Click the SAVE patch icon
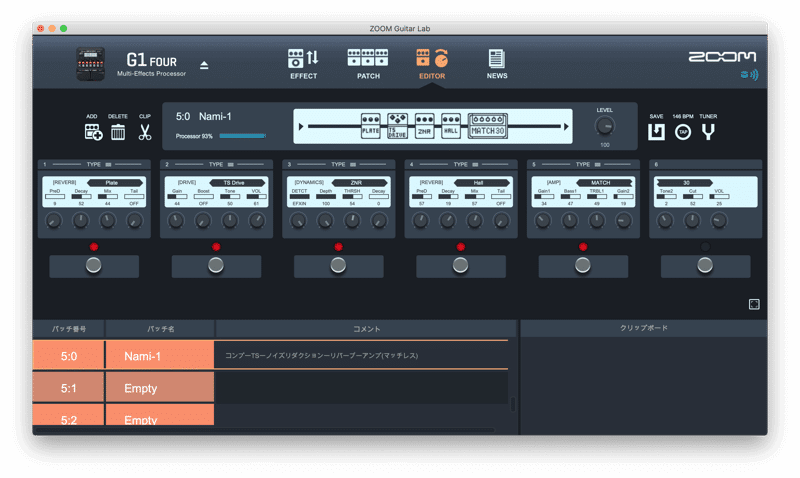 (x=656, y=132)
